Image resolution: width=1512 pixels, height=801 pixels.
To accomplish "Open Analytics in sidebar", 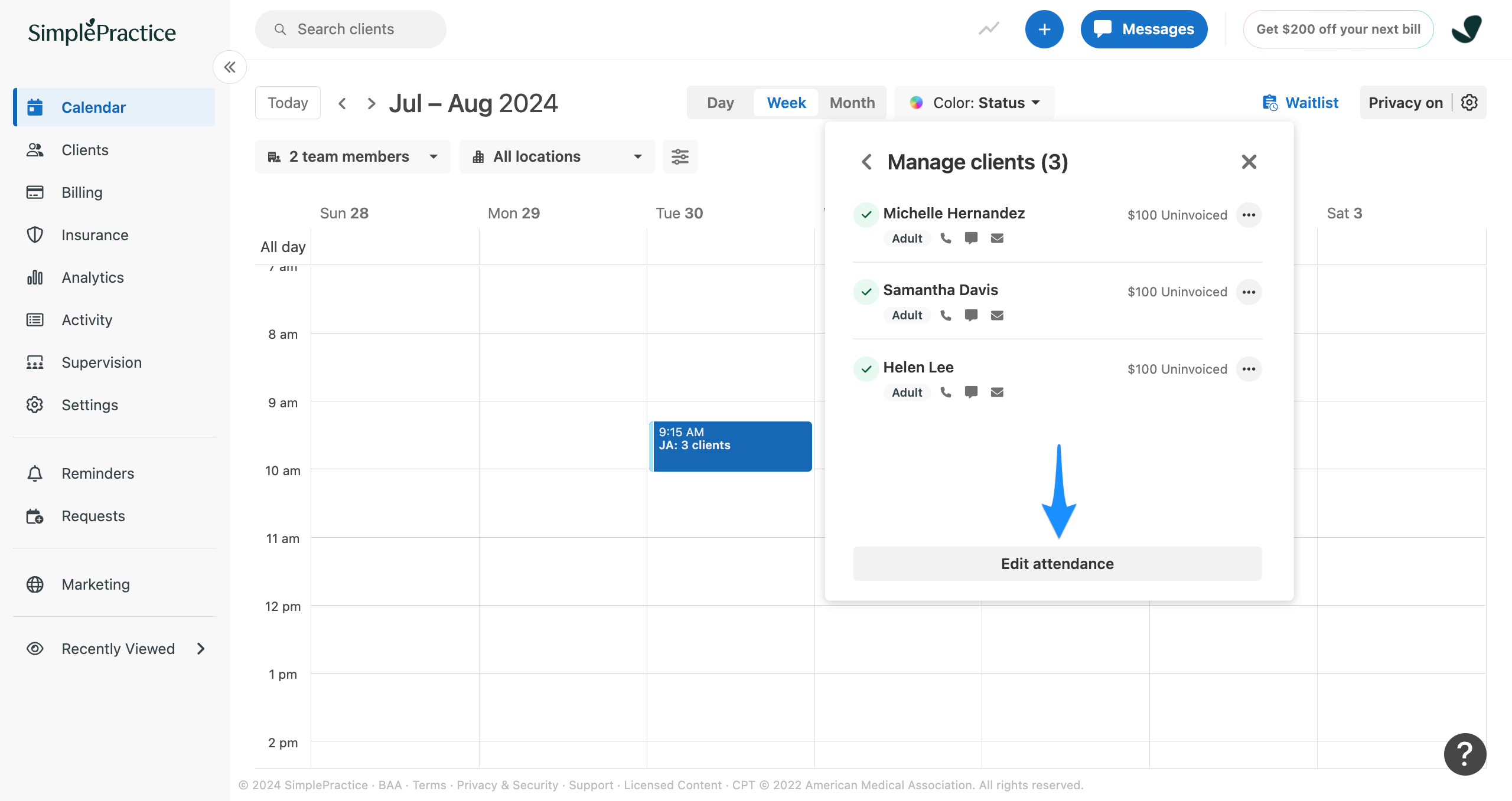I will tap(114, 277).
